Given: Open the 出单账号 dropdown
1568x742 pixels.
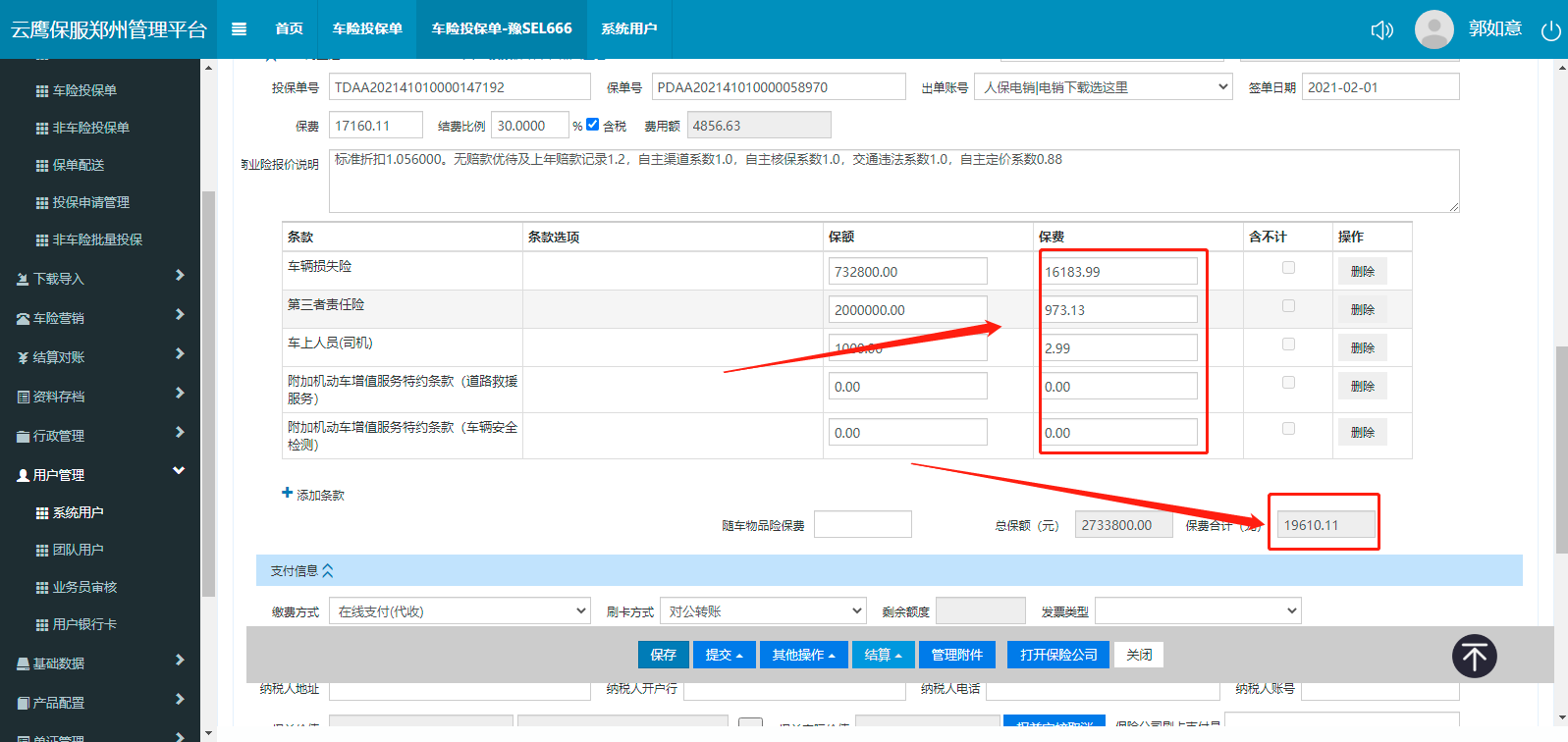Looking at the screenshot, I should pos(1103,87).
